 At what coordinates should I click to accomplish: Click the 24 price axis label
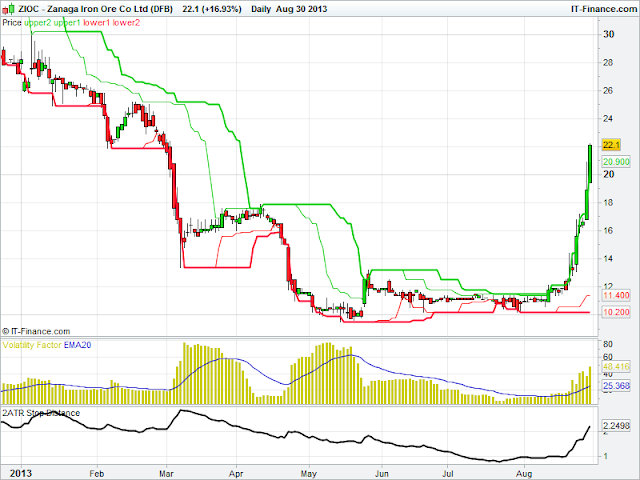pos(609,119)
